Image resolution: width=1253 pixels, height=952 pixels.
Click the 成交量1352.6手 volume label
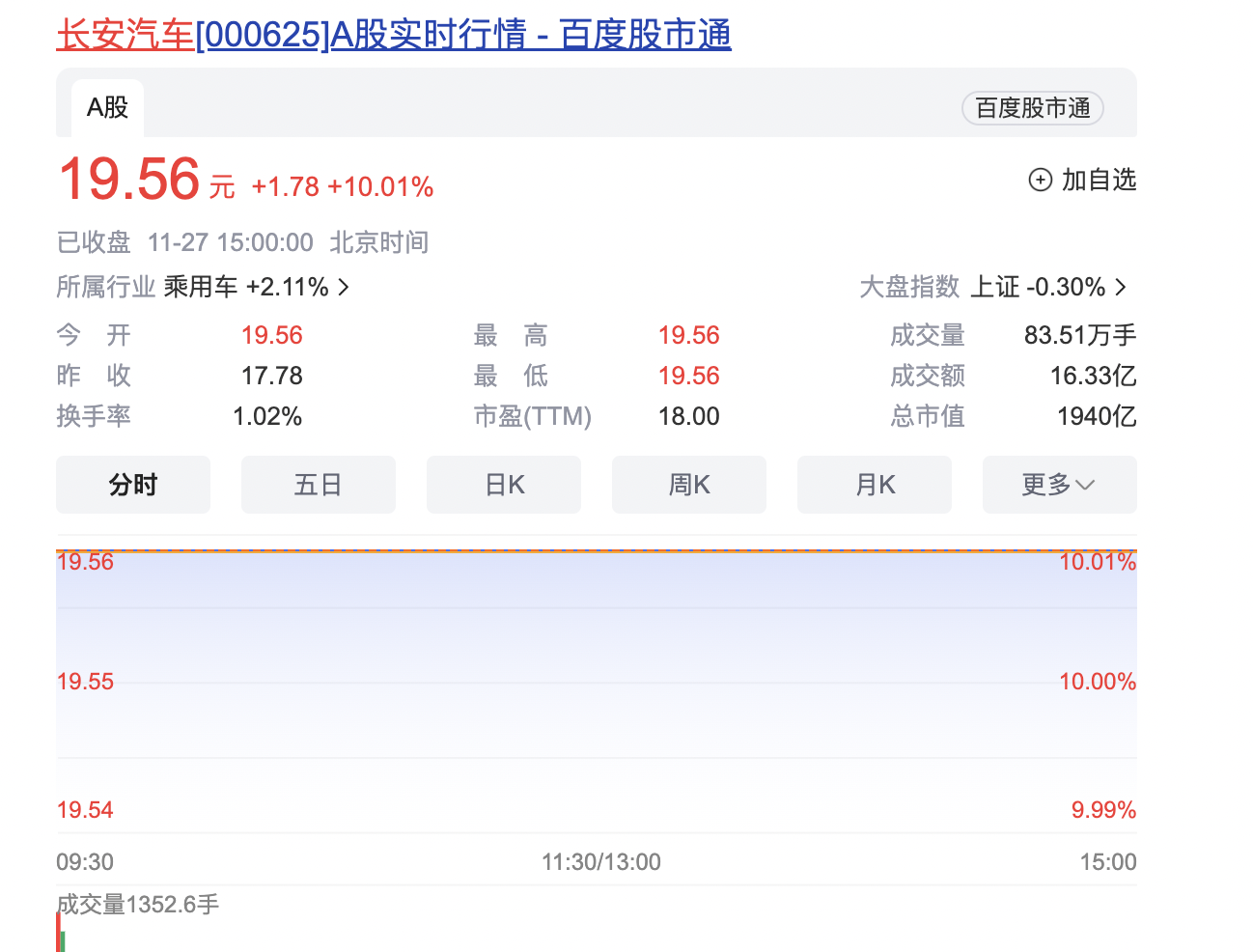coord(138,905)
